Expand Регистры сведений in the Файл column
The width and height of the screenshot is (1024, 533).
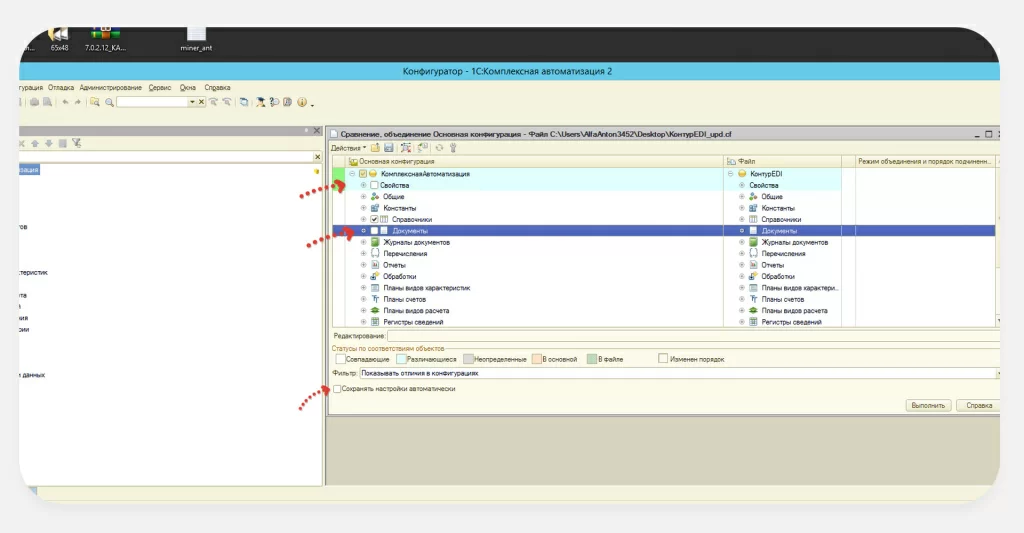[x=741, y=322]
